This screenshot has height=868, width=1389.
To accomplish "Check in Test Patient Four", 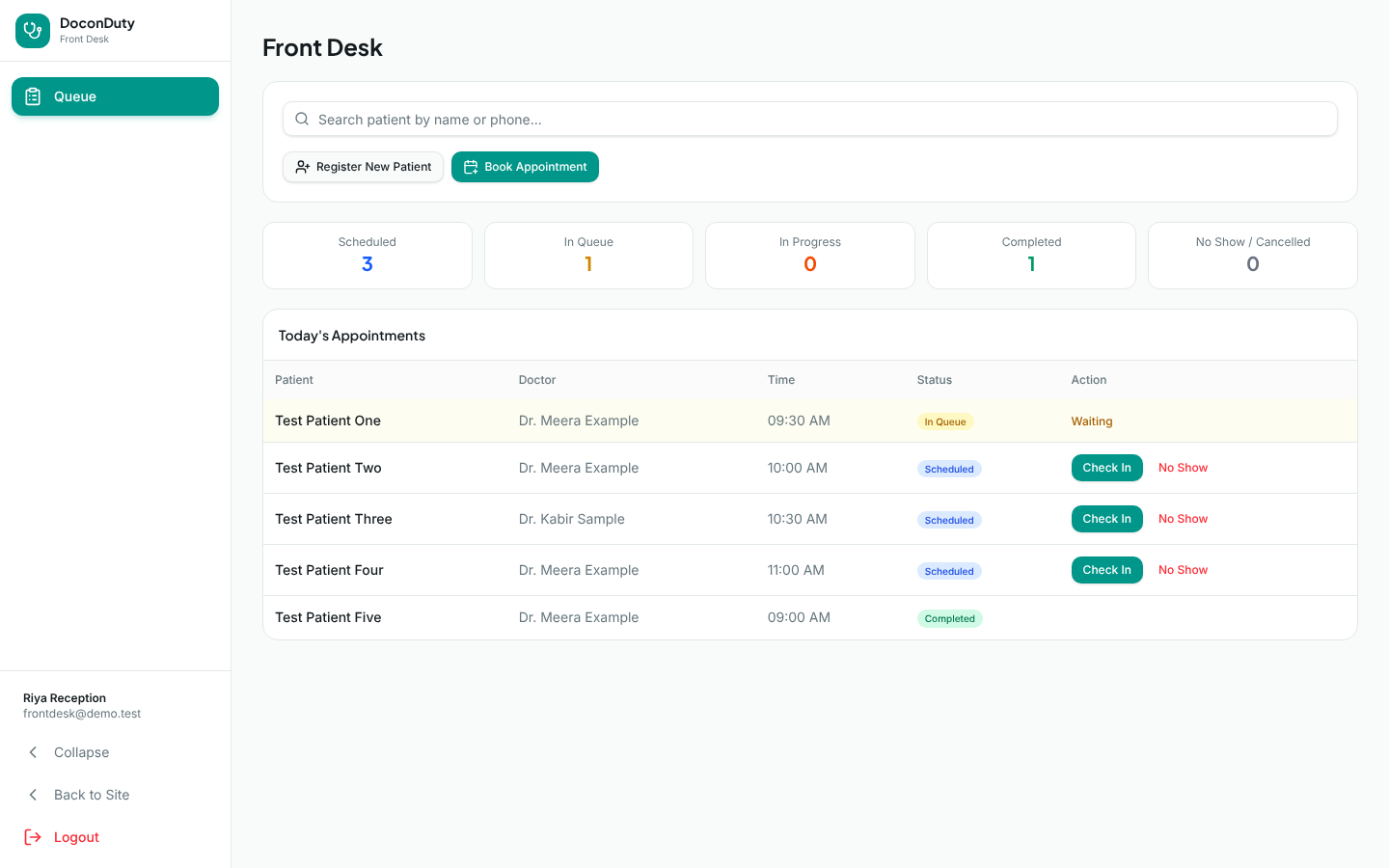I will point(1106,570).
